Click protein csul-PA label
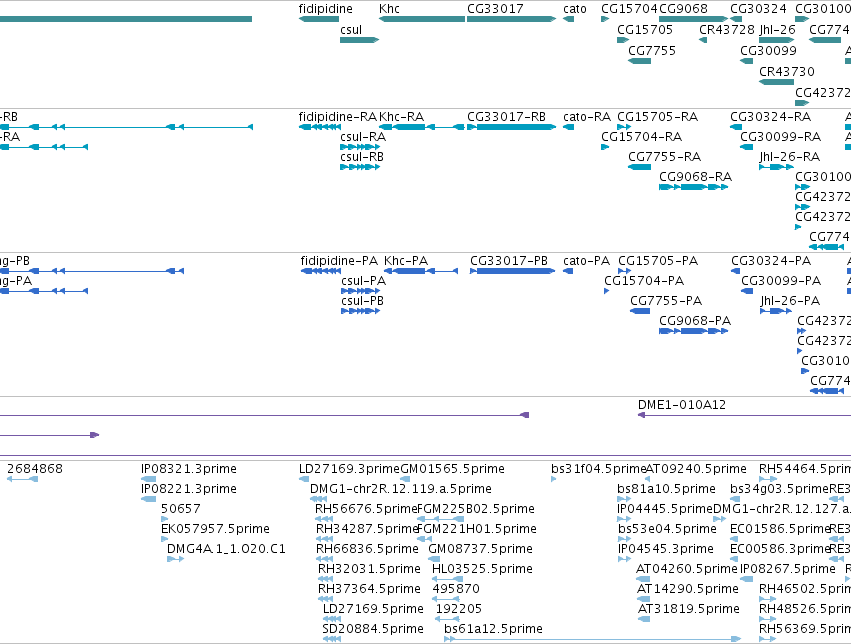The height and width of the screenshot is (644, 851). pyautogui.click(x=363, y=281)
